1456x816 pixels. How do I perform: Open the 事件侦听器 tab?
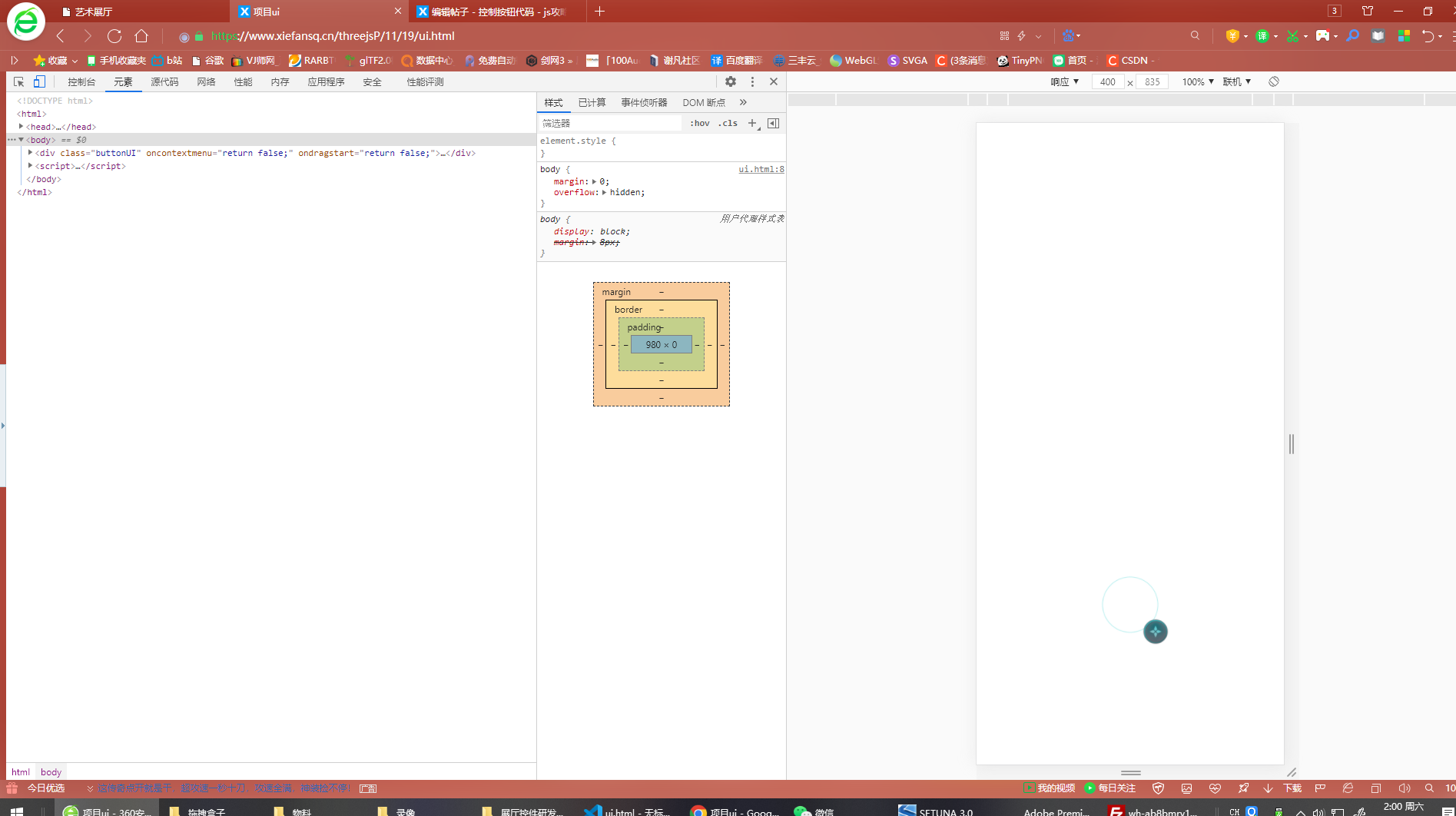coord(644,103)
